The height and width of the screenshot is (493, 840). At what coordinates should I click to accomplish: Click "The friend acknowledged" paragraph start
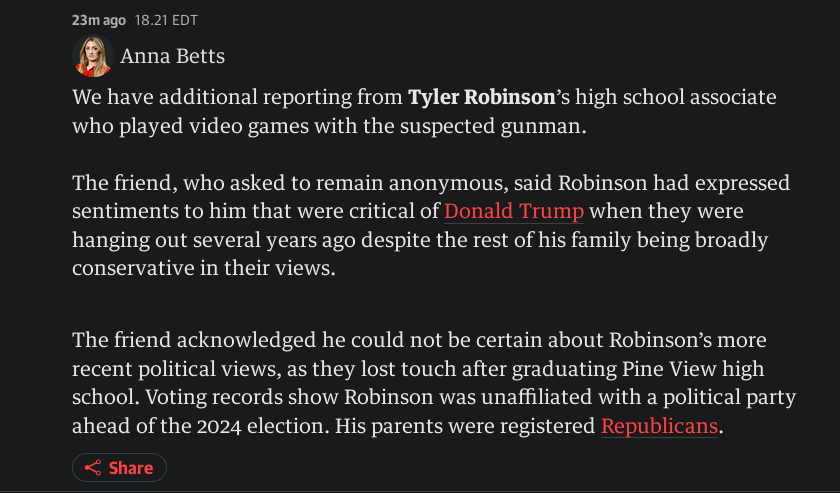point(194,340)
